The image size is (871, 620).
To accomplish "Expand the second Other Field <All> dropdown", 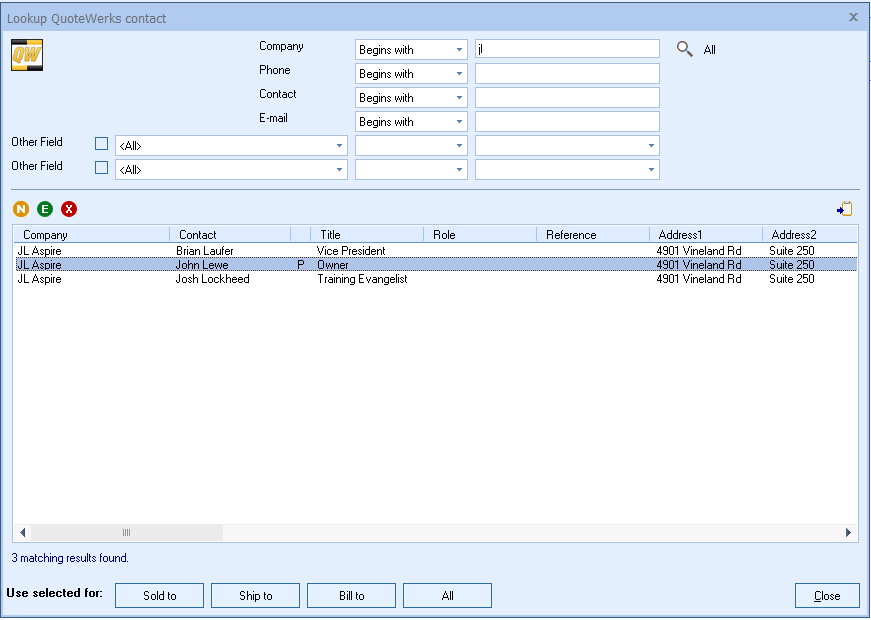I will click(231, 169).
